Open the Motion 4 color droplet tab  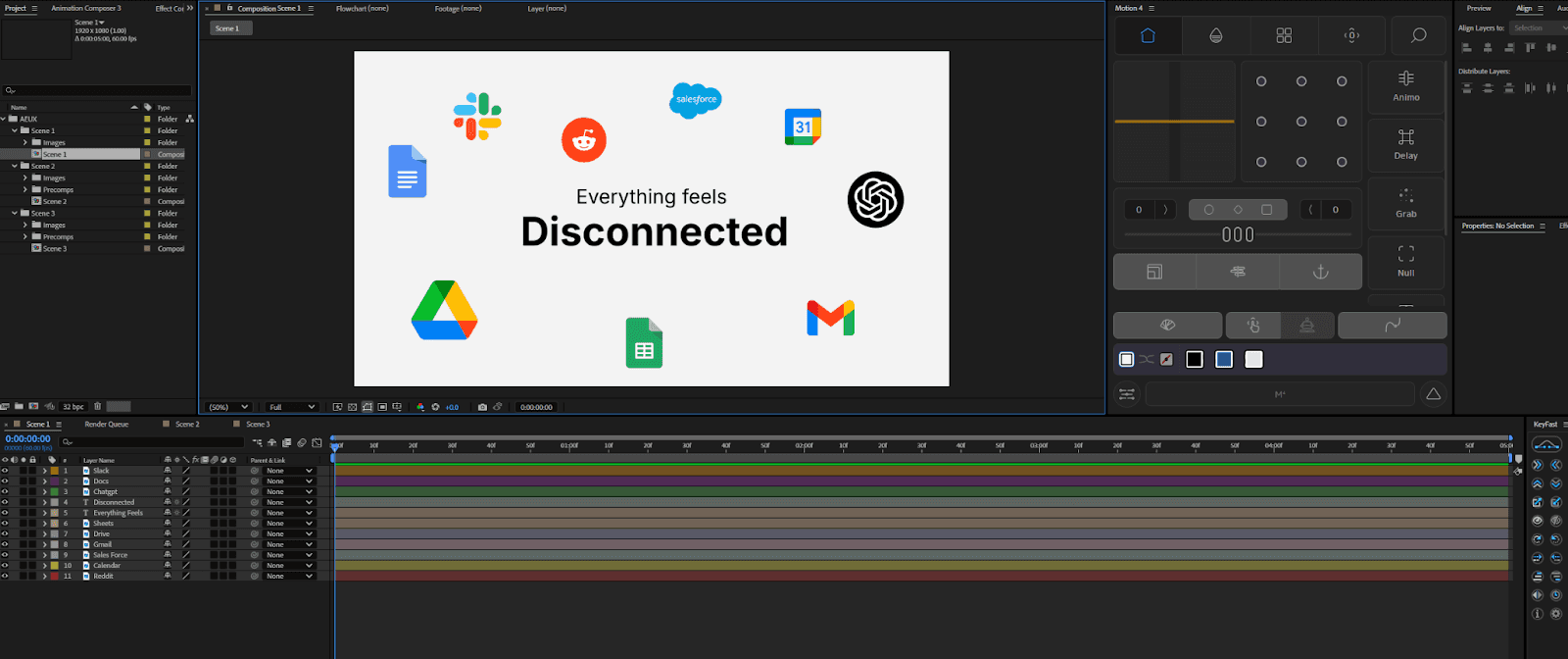[1215, 35]
